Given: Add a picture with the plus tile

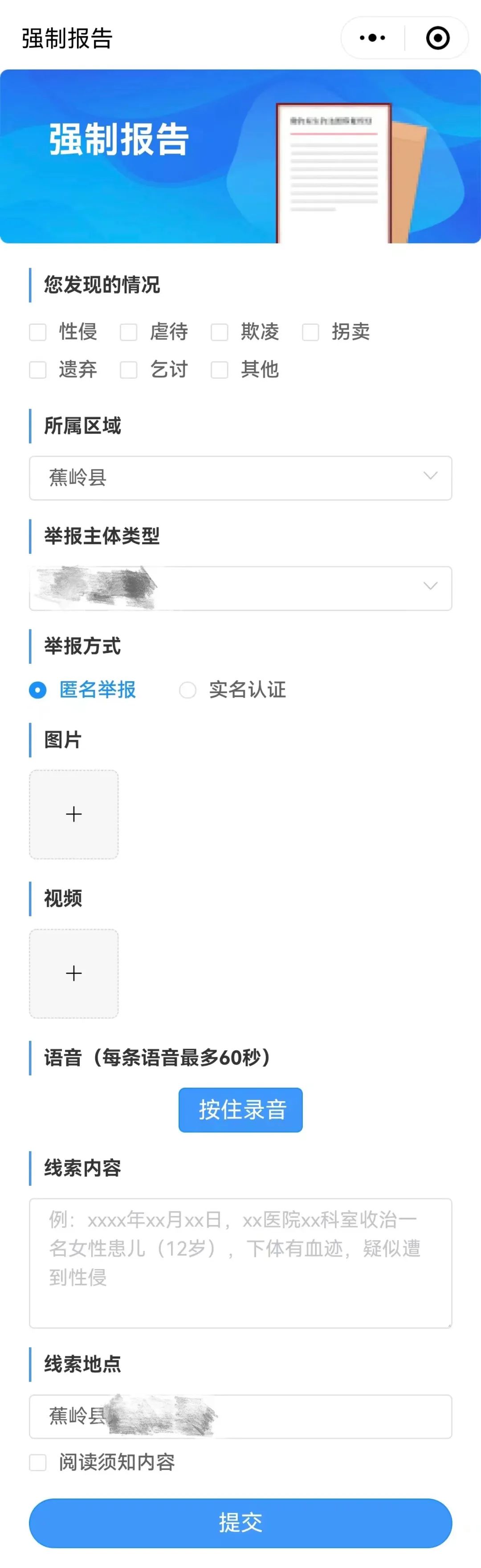Looking at the screenshot, I should click(73, 814).
